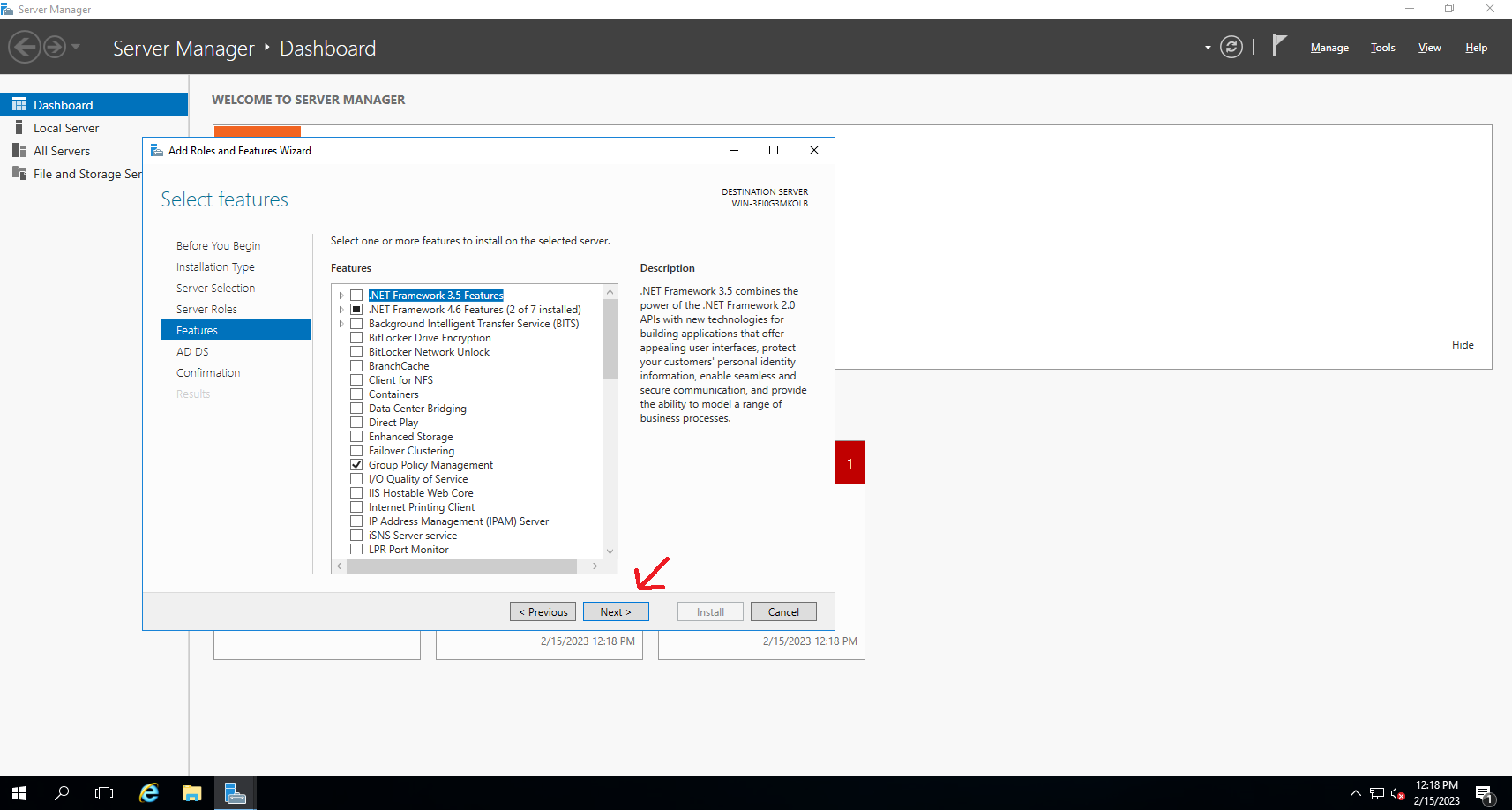The width and height of the screenshot is (1512, 810).
Task: Check BitLocker Drive Encryption checkbox
Action: [x=356, y=338]
